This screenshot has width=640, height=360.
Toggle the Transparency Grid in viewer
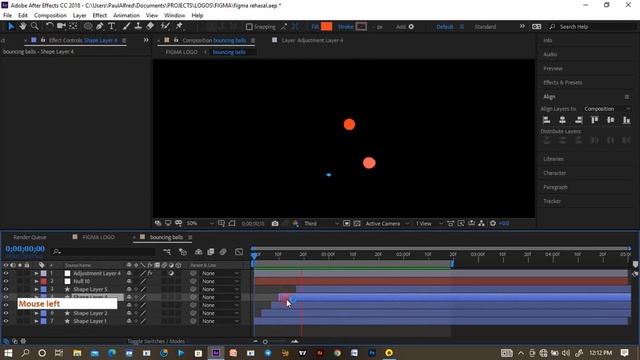point(357,224)
